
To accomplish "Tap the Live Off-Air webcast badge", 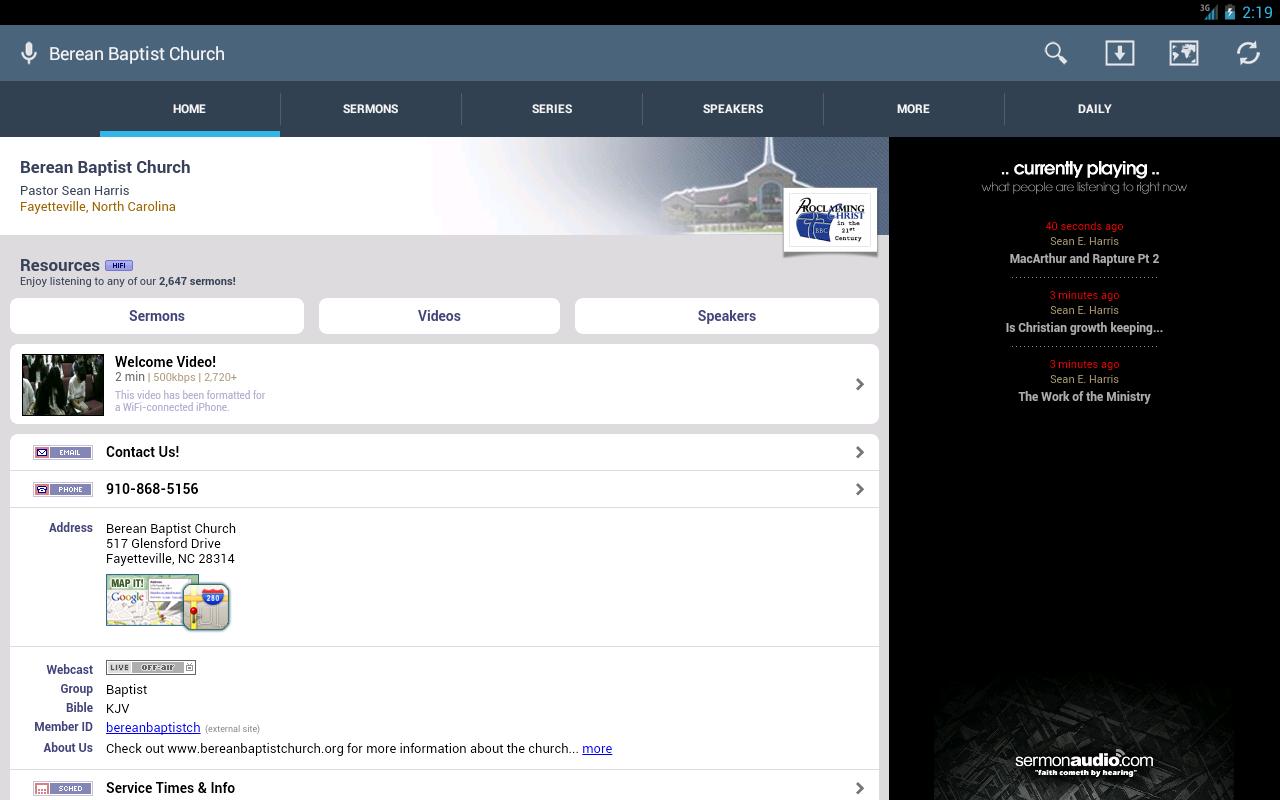I will (x=151, y=667).
